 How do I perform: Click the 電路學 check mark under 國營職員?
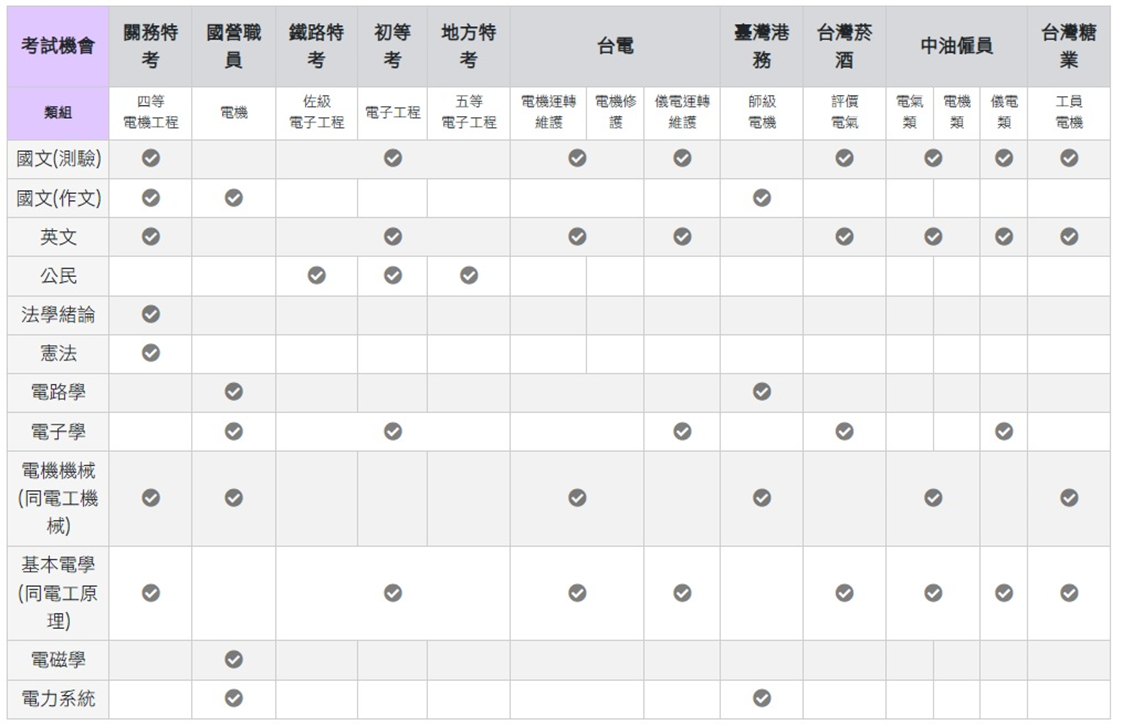point(234,391)
